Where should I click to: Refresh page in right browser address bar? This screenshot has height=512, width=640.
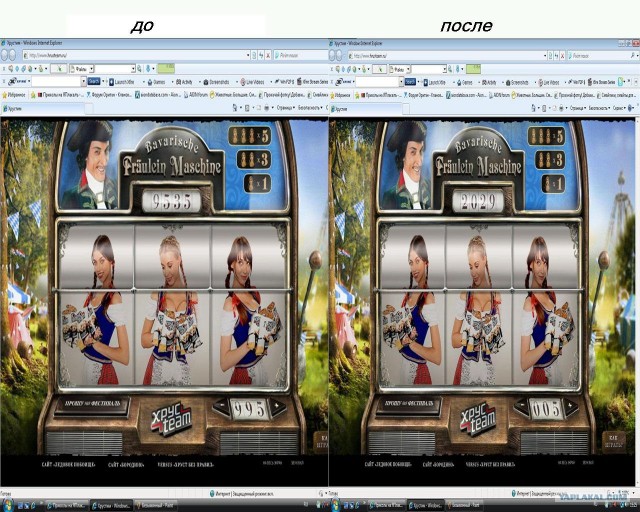pos(556,55)
